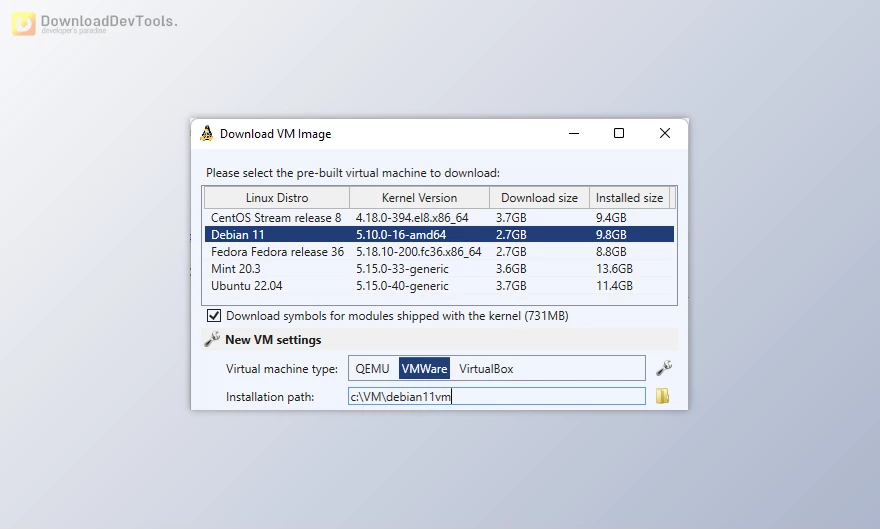The image size is (880, 529).
Task: Click kernel version 5.15.0-33-generic cell
Action: (402, 269)
